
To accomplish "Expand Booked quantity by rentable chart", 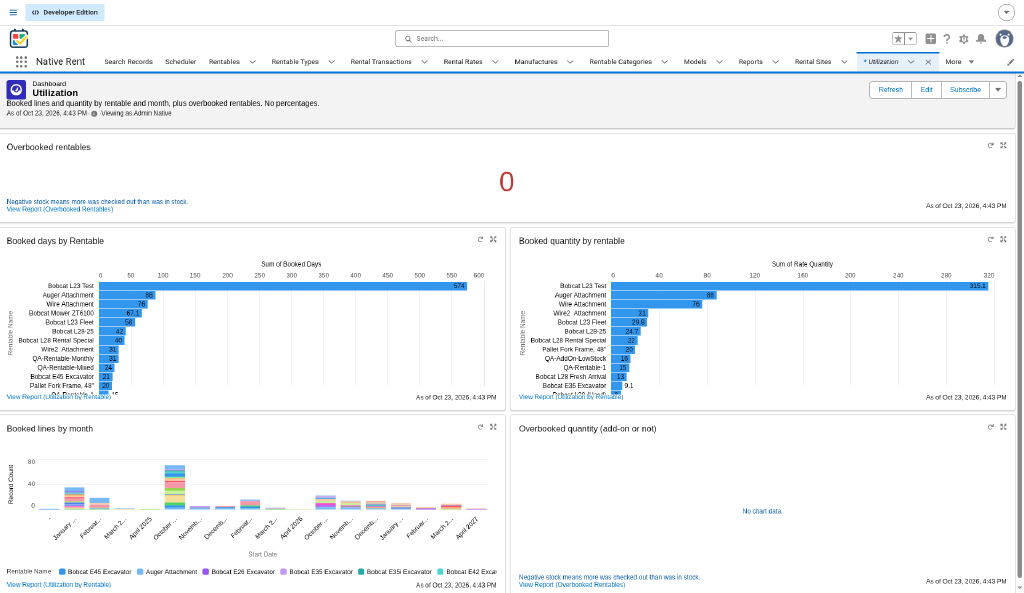I will (x=1004, y=240).
